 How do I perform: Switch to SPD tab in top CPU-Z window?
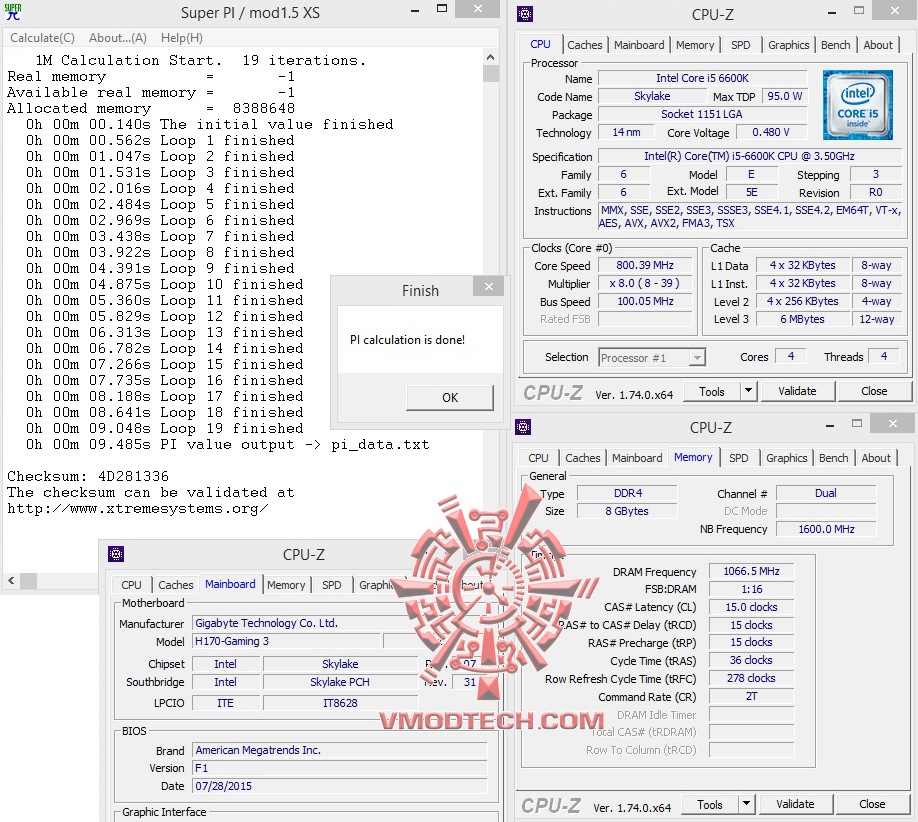pyautogui.click(x=740, y=45)
